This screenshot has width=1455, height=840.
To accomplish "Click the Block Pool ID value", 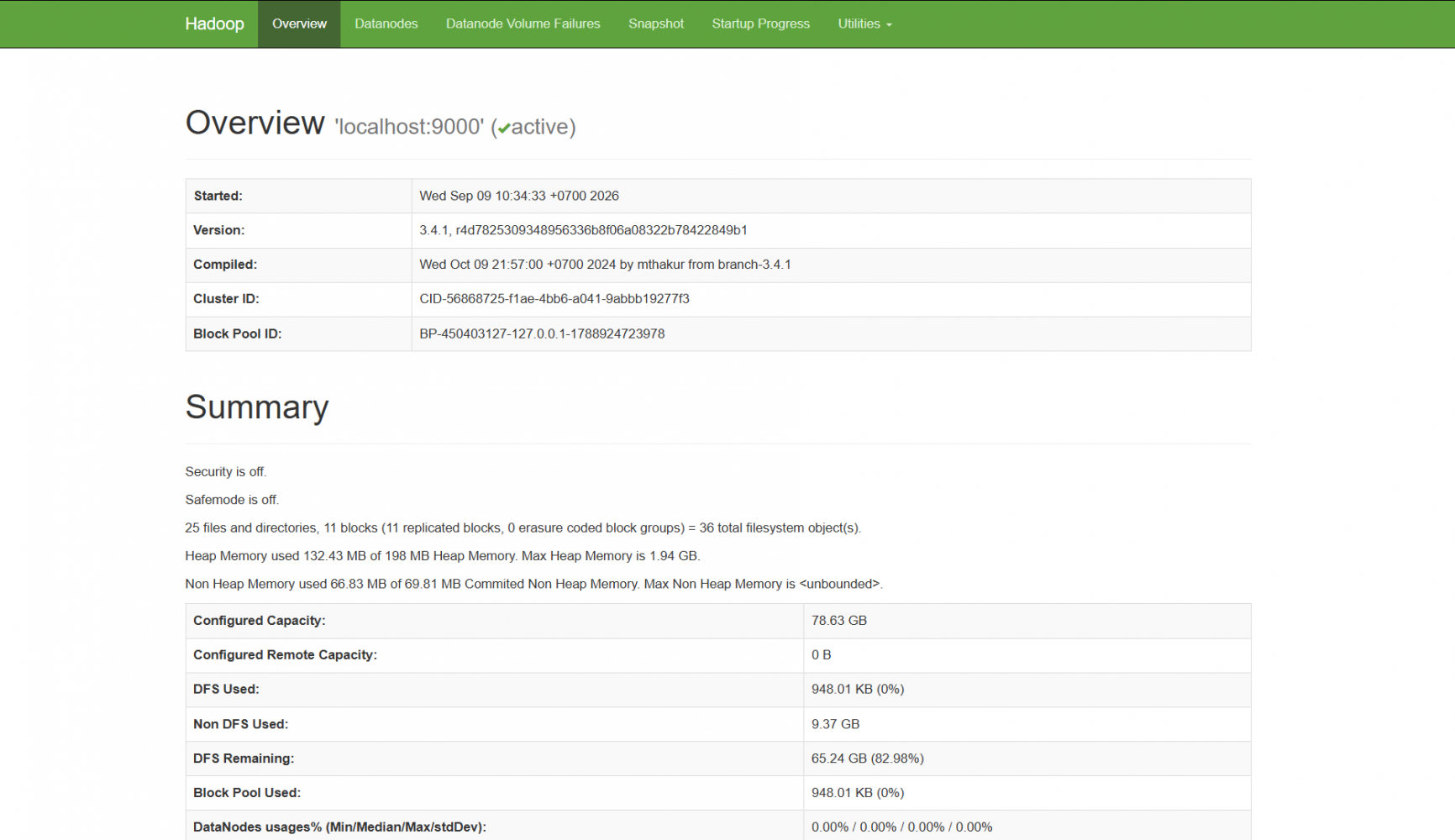I will click(x=542, y=333).
